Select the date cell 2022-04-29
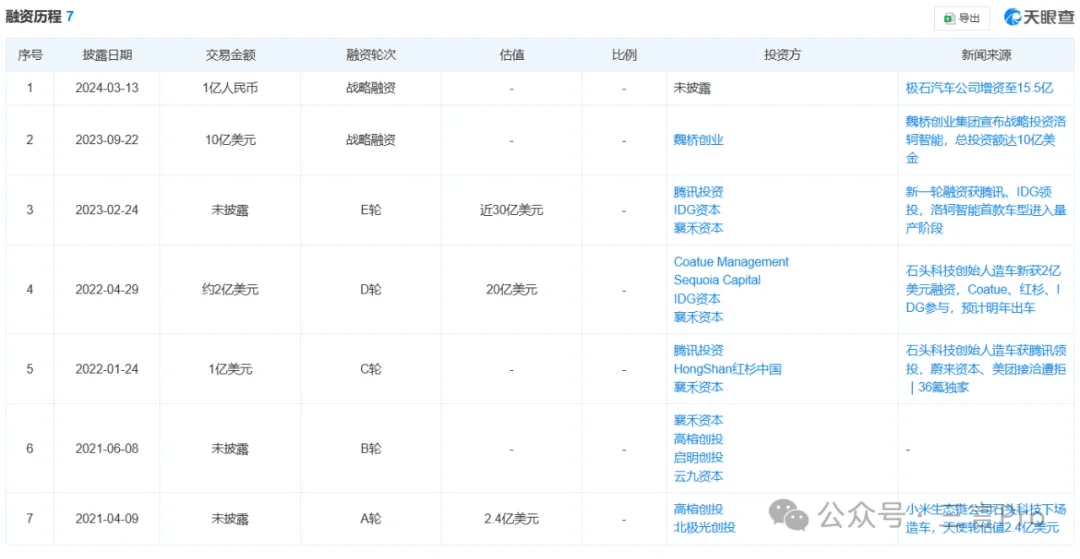 [x=107, y=290]
